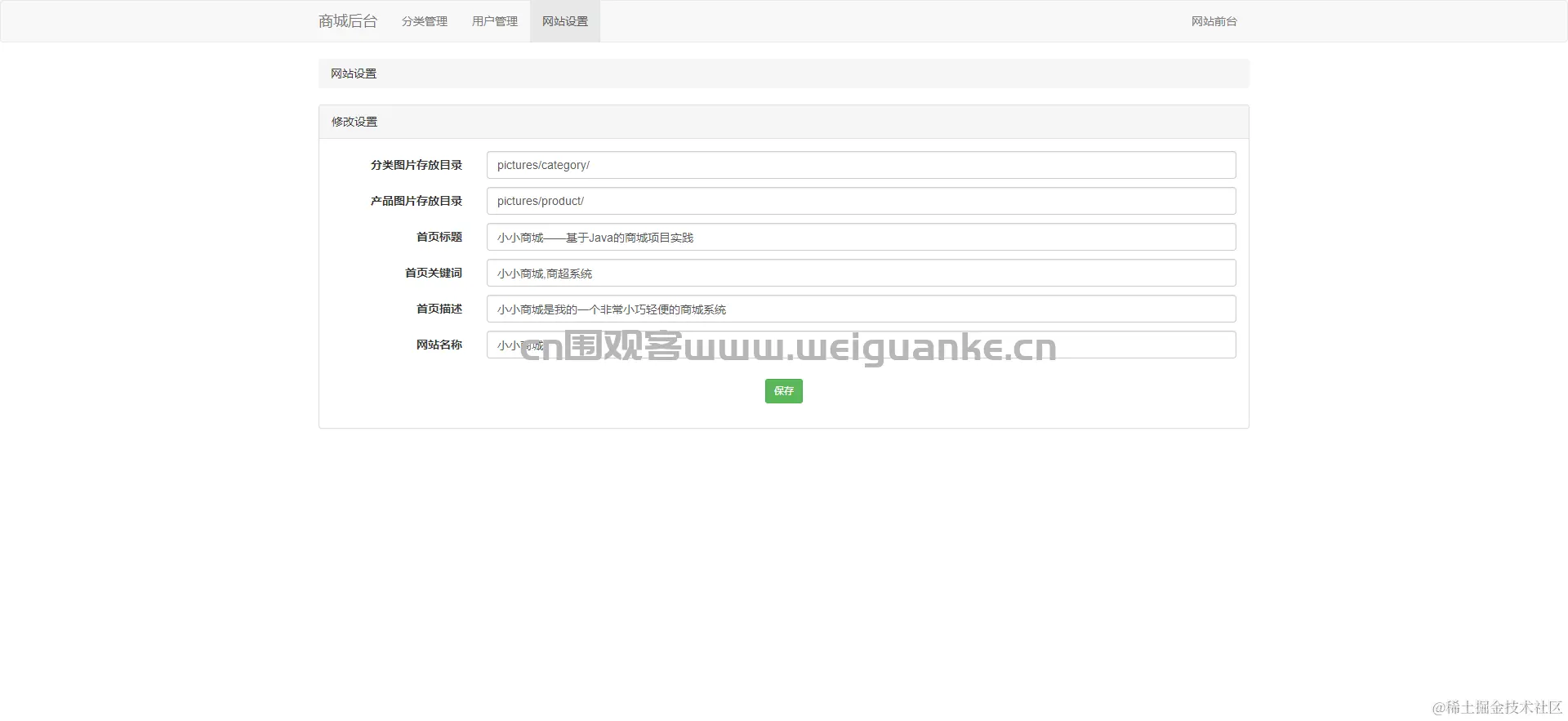The height and width of the screenshot is (721, 1568).
Task: Click into the 首页关键词 text field
Action: [862, 273]
